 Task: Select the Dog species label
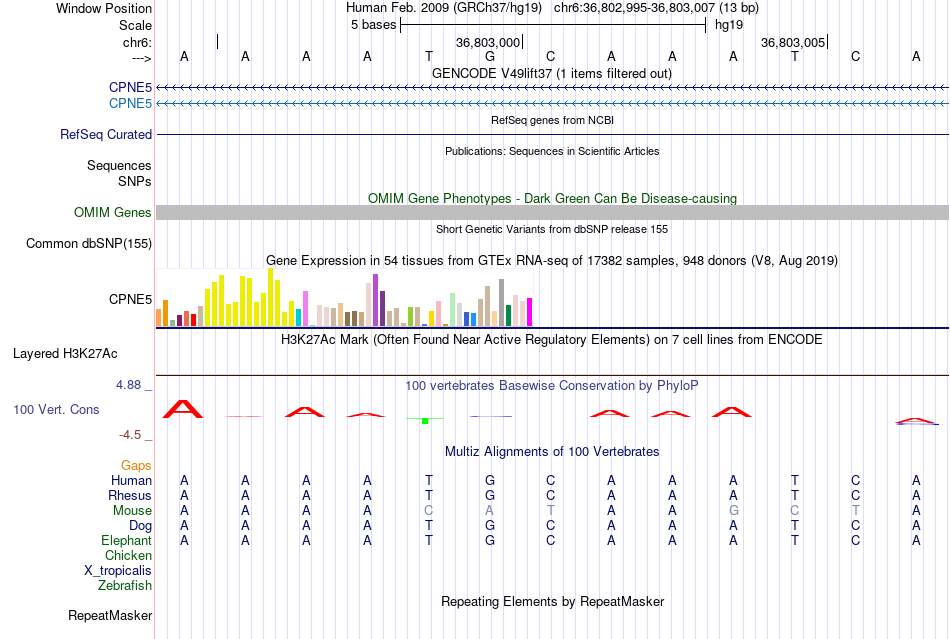[x=141, y=526]
